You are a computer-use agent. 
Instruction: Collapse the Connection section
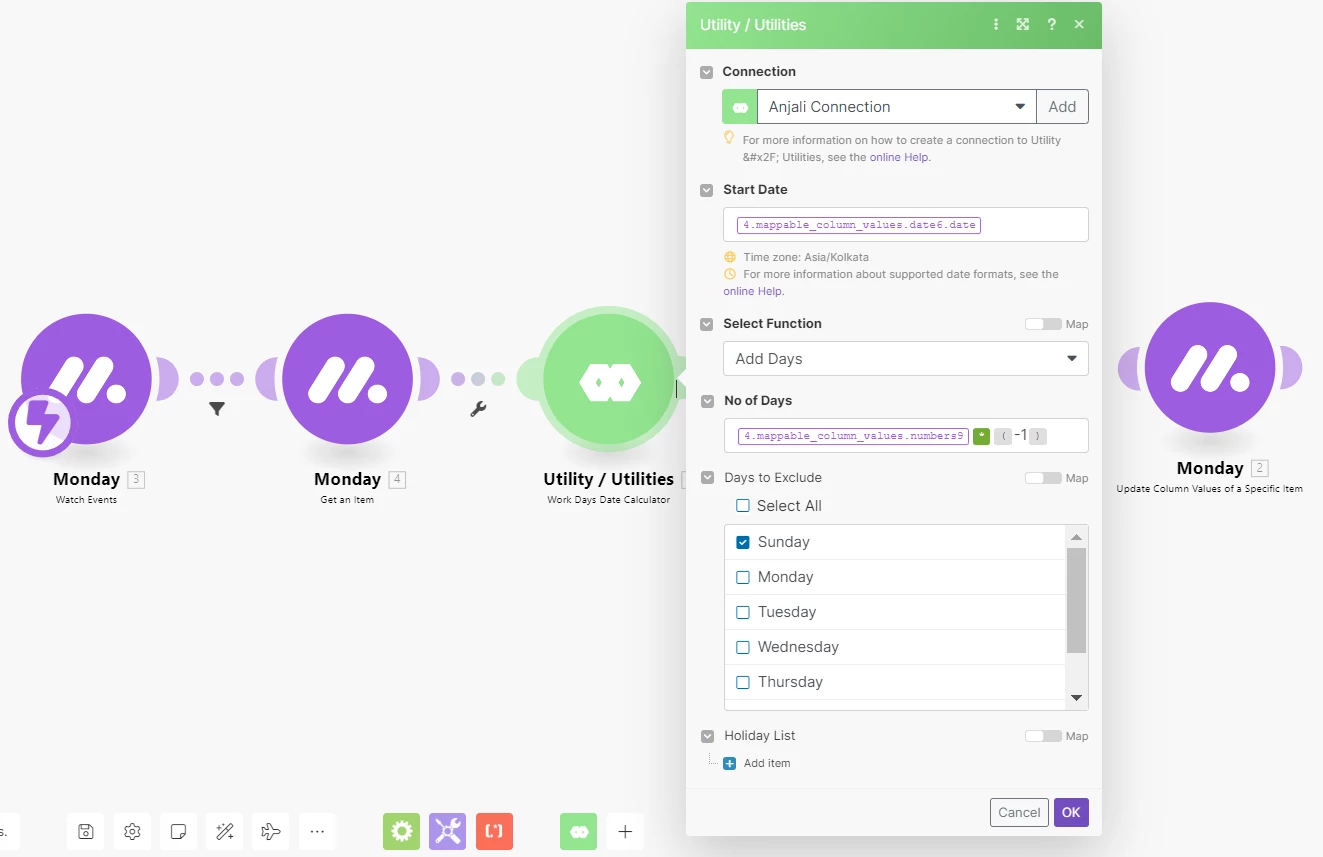pyautogui.click(x=707, y=72)
